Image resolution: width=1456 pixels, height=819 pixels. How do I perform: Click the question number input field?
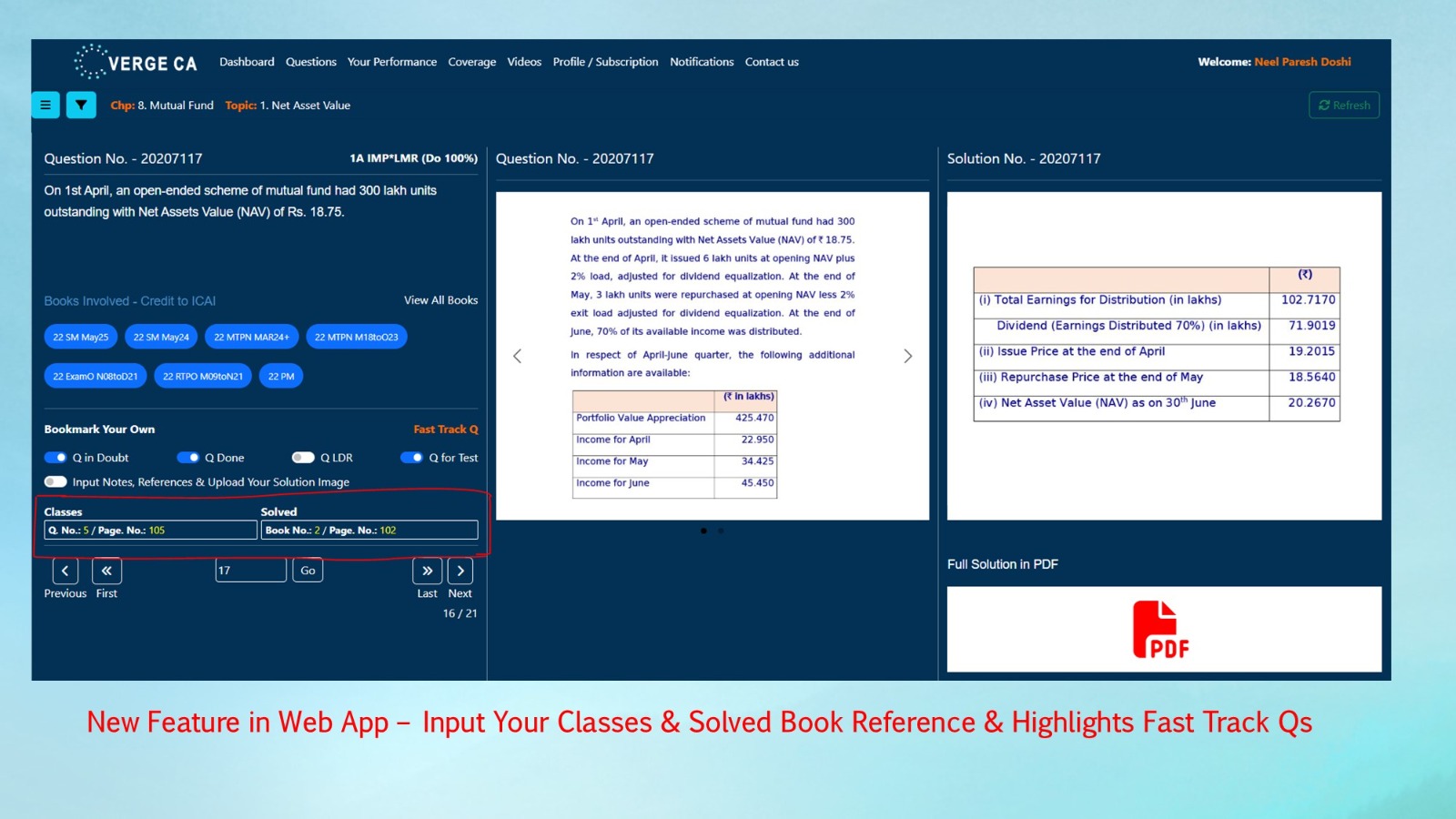click(250, 571)
